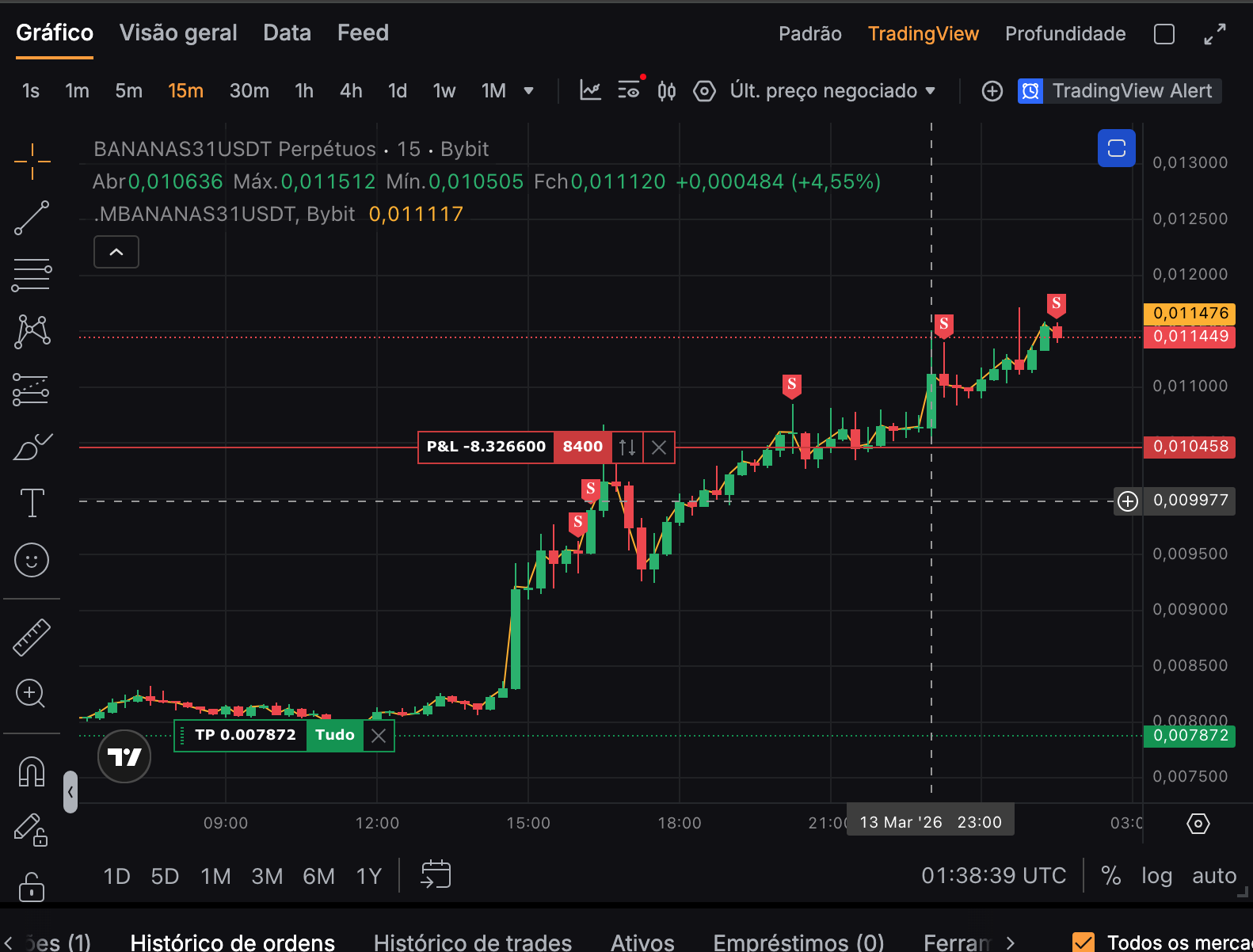Open the Histórico de trades tab
The image size is (1253, 952).
[472, 942]
